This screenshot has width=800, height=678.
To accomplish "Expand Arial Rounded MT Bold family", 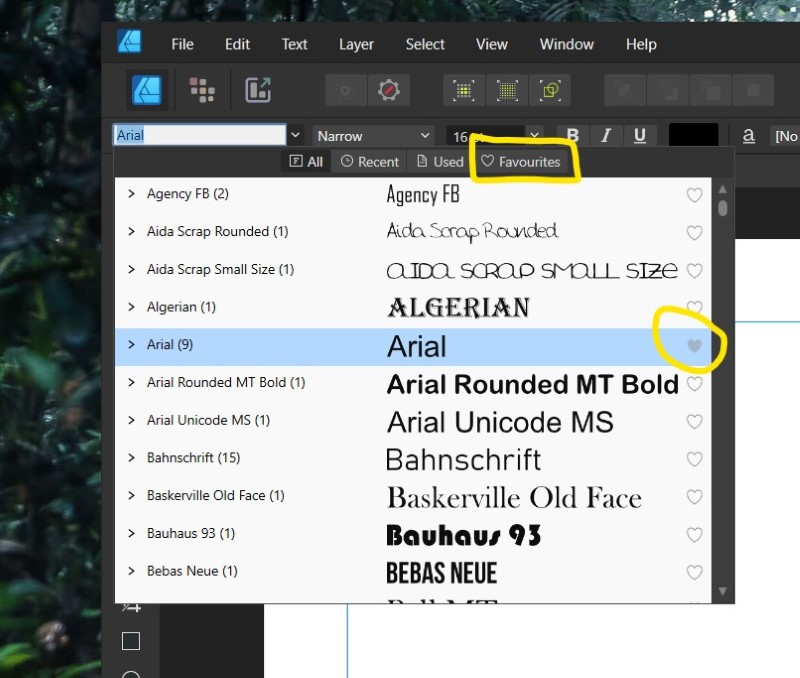I will point(131,383).
